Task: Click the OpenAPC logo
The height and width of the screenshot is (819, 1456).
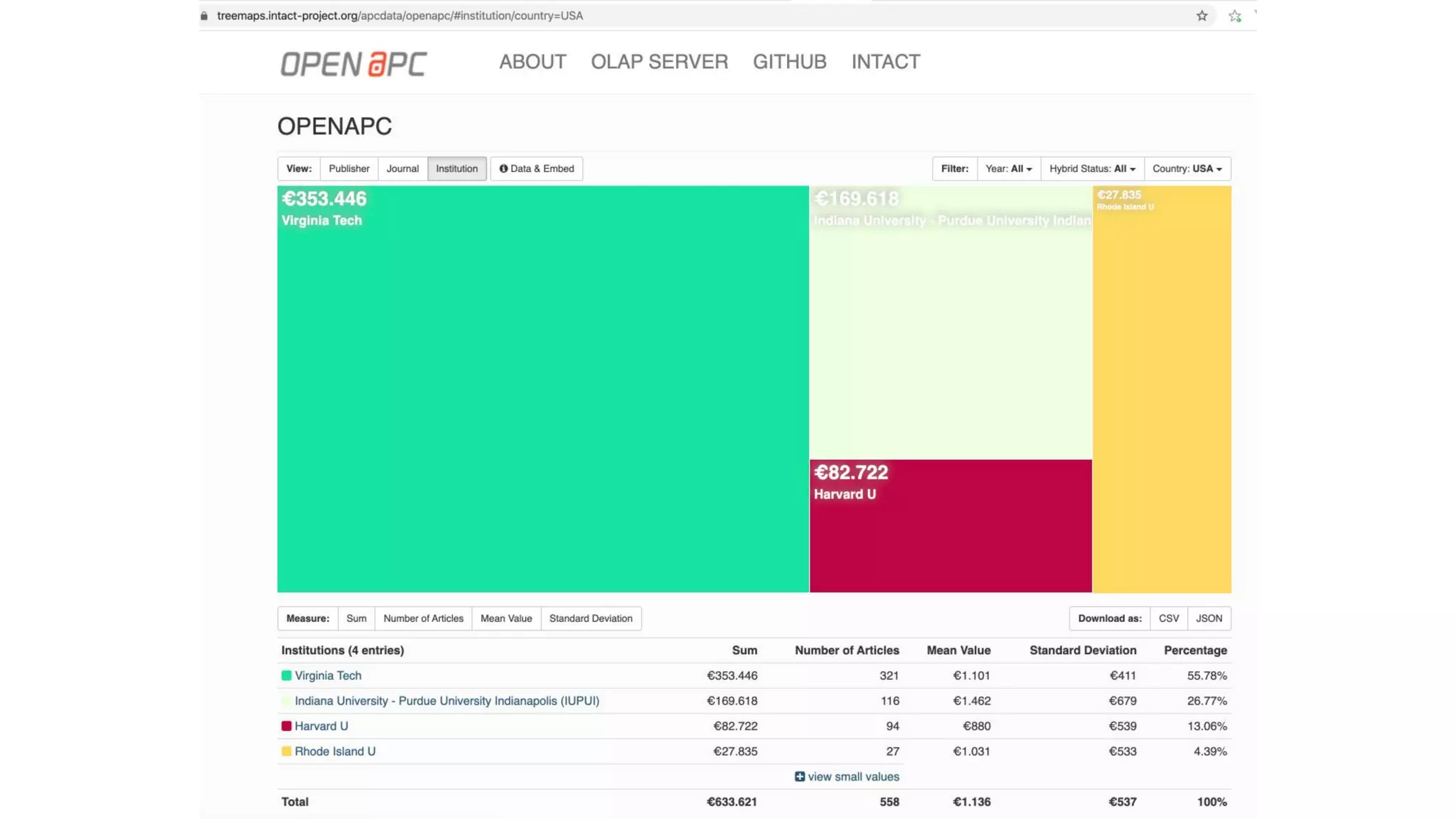Action: (353, 63)
